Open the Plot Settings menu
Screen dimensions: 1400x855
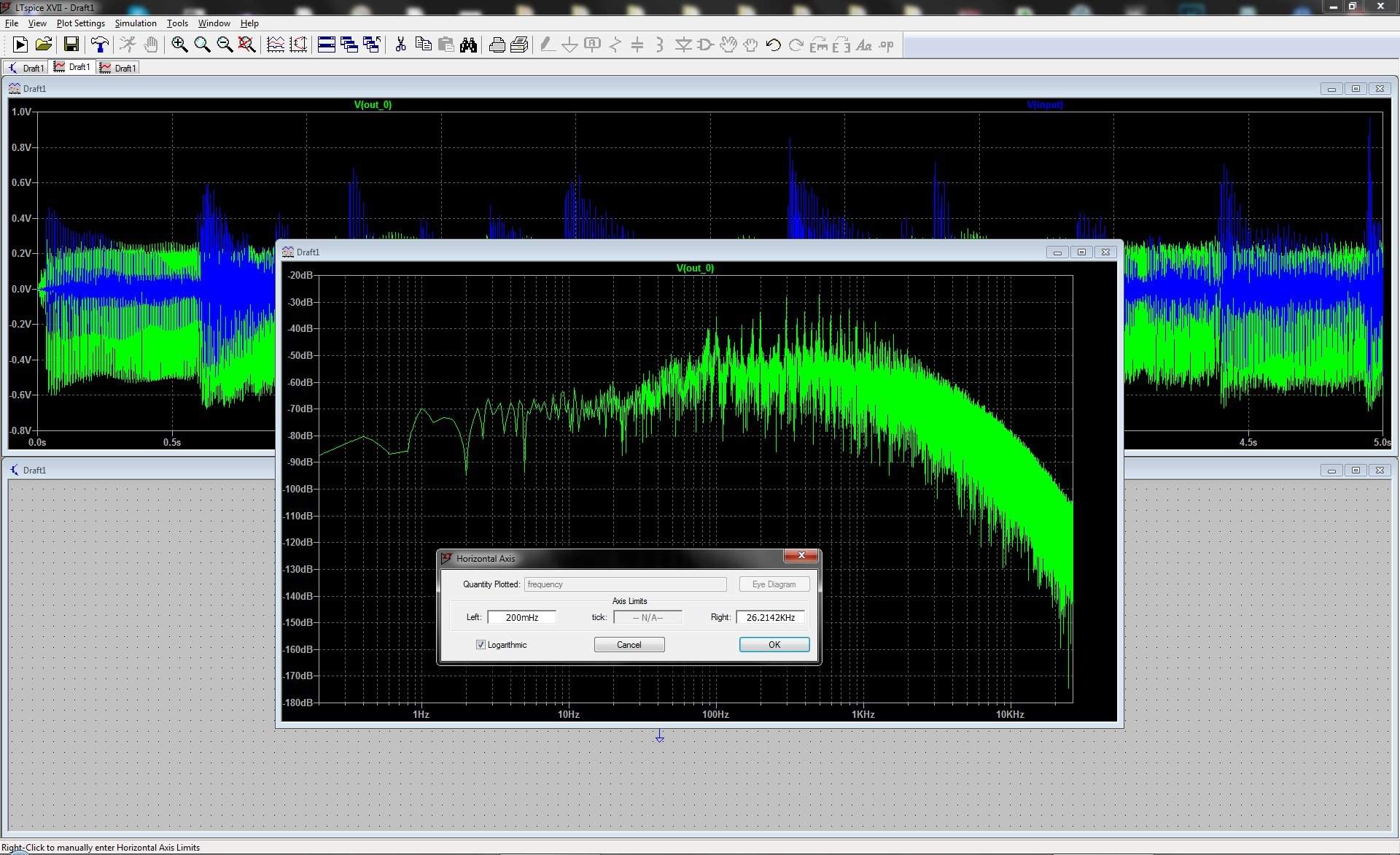tap(80, 23)
